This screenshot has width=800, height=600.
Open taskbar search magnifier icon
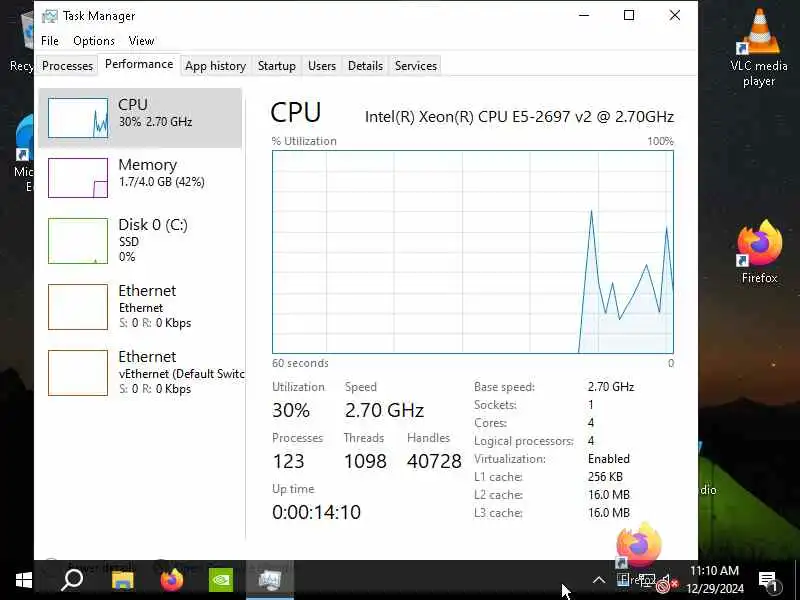(72, 580)
